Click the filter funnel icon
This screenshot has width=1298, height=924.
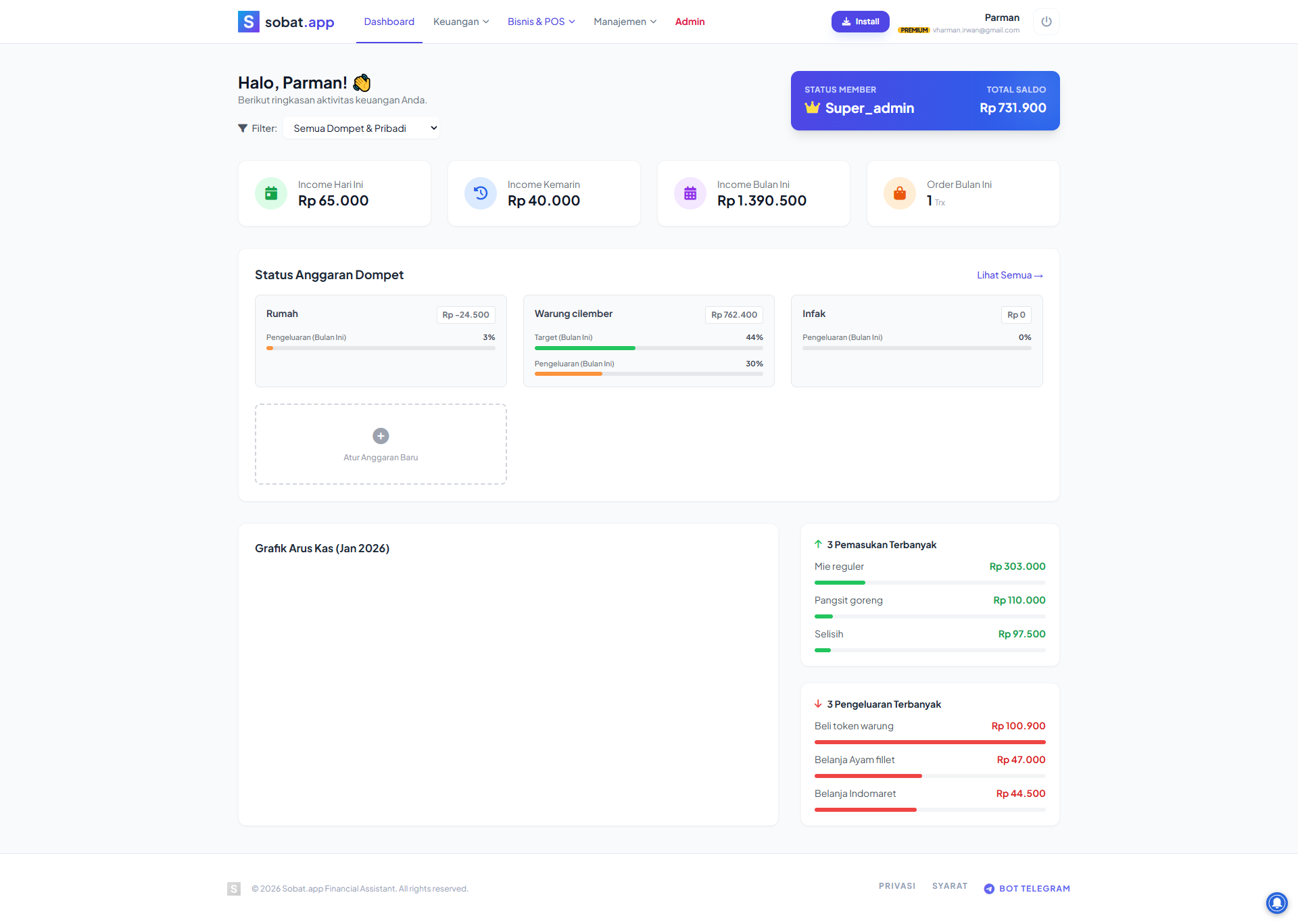click(x=243, y=128)
